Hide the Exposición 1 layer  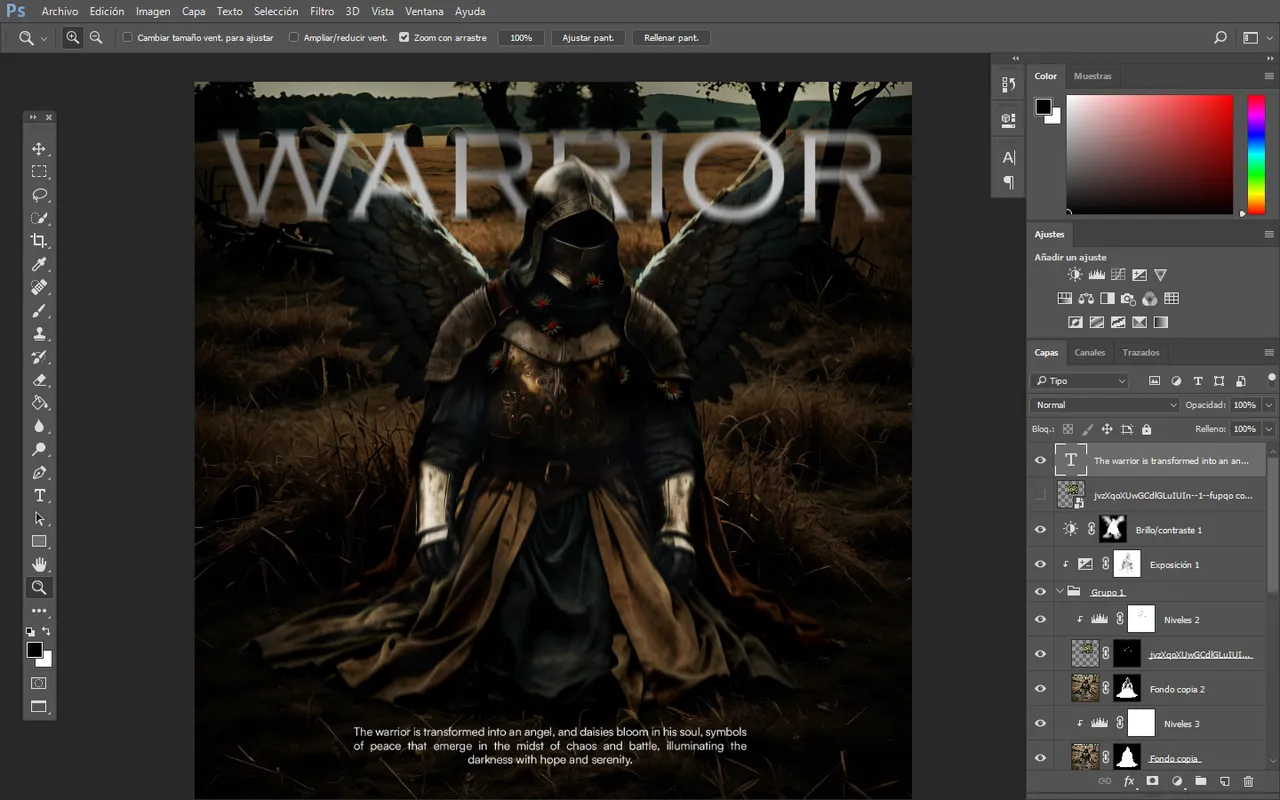(x=1040, y=564)
